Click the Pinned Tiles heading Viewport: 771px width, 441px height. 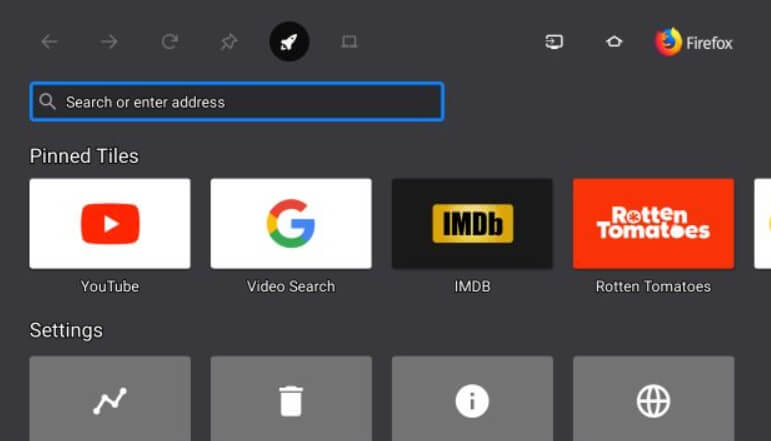tap(84, 156)
